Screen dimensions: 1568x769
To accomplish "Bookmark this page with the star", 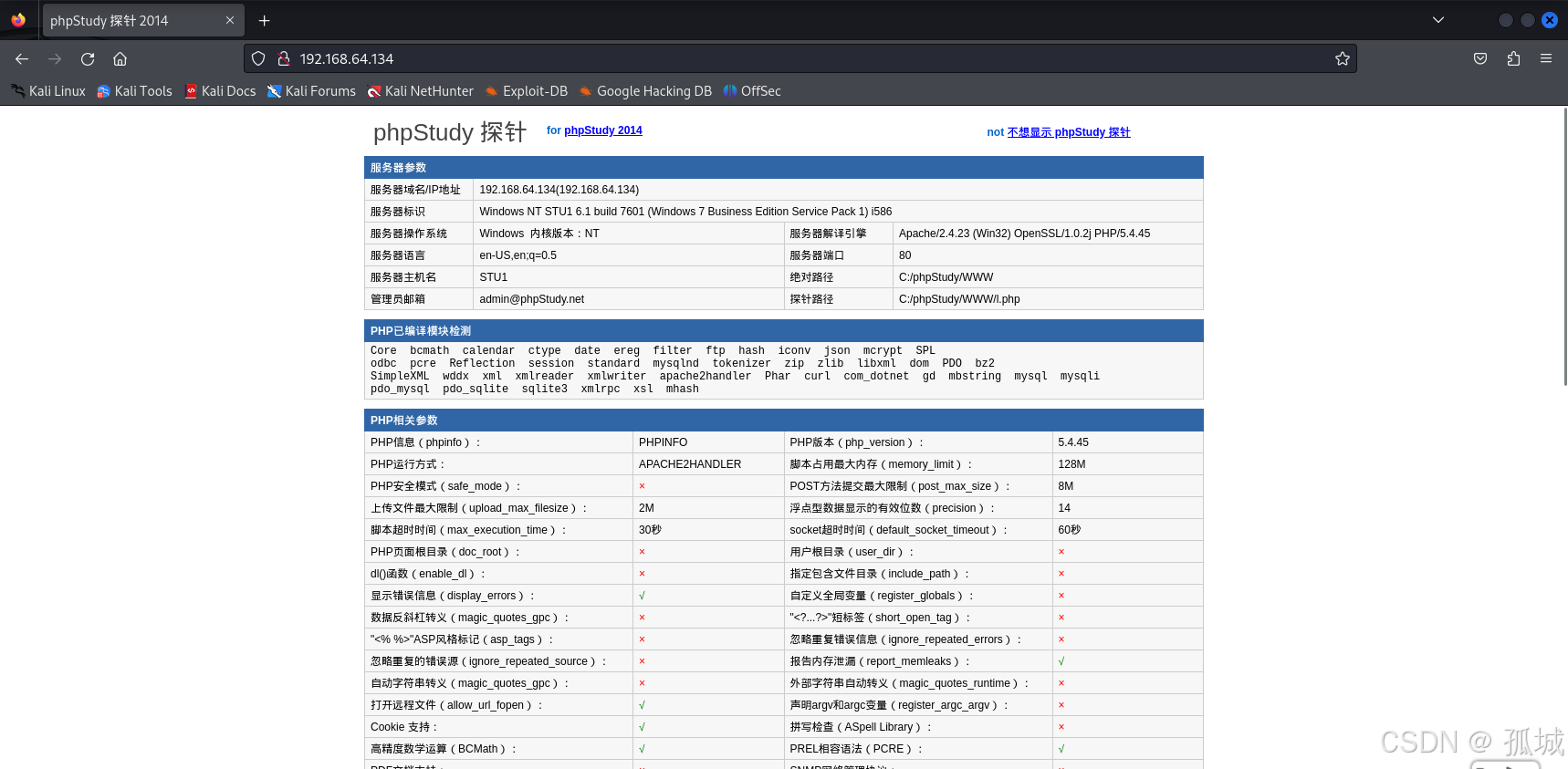I will point(1342,58).
